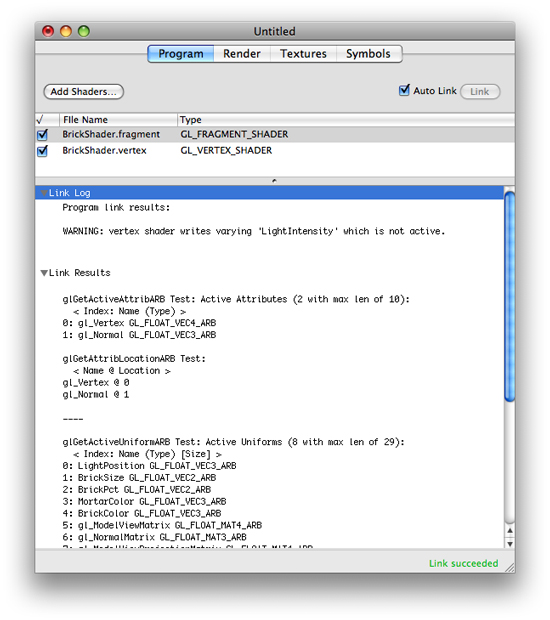550x620 pixels.
Task: Select the BrickShader.vertex file name
Action: (x=104, y=151)
